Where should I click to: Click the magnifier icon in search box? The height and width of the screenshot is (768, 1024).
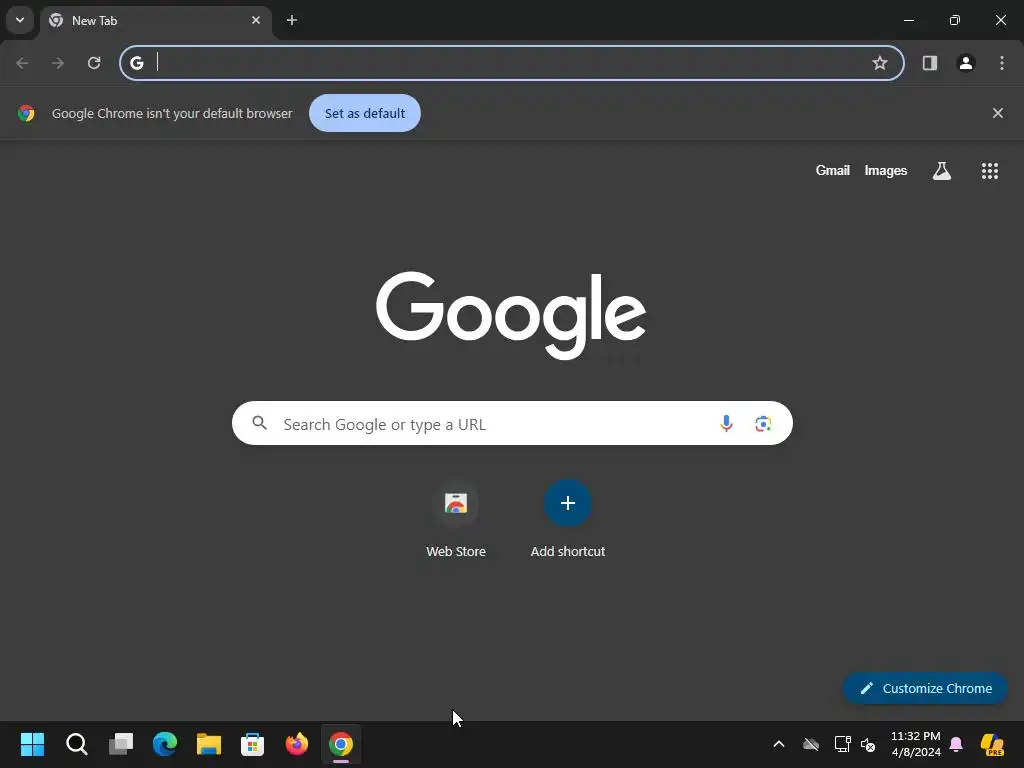point(260,423)
